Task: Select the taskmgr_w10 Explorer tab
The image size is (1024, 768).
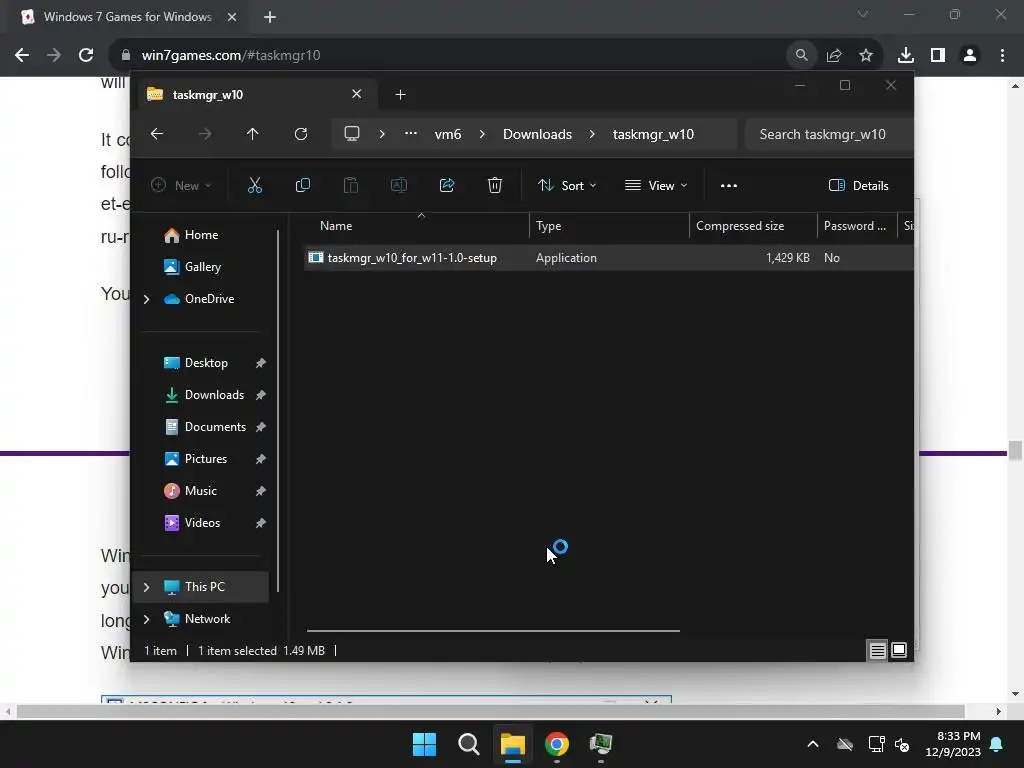Action: pyautogui.click(x=255, y=95)
